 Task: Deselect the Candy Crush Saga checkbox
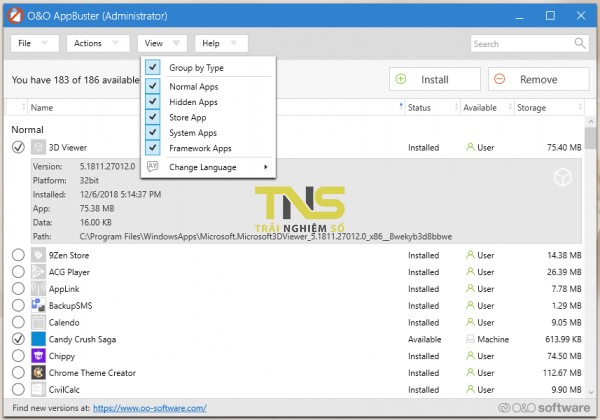(x=18, y=339)
